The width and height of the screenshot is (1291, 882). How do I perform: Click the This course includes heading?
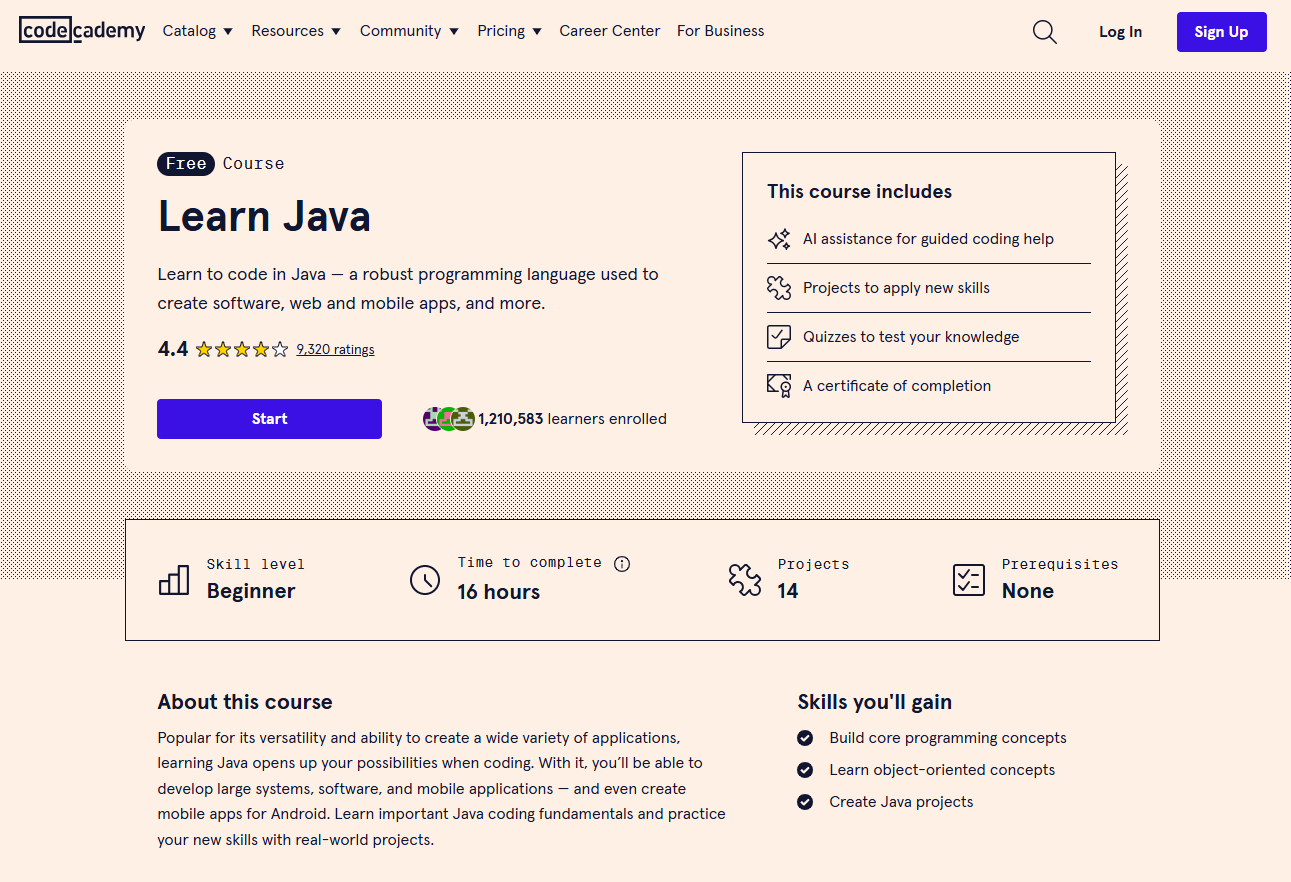point(860,191)
